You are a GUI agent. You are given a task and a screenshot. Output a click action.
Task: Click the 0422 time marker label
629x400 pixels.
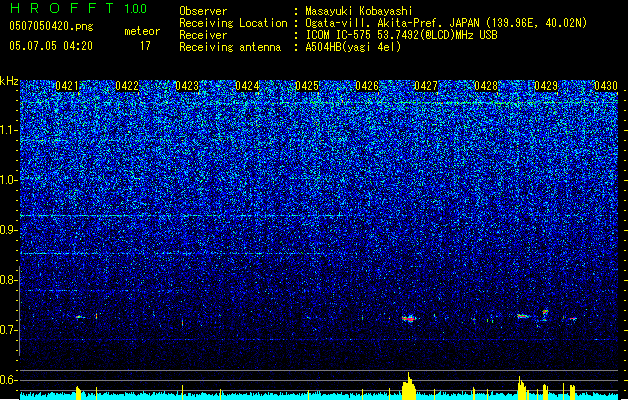coord(127,86)
